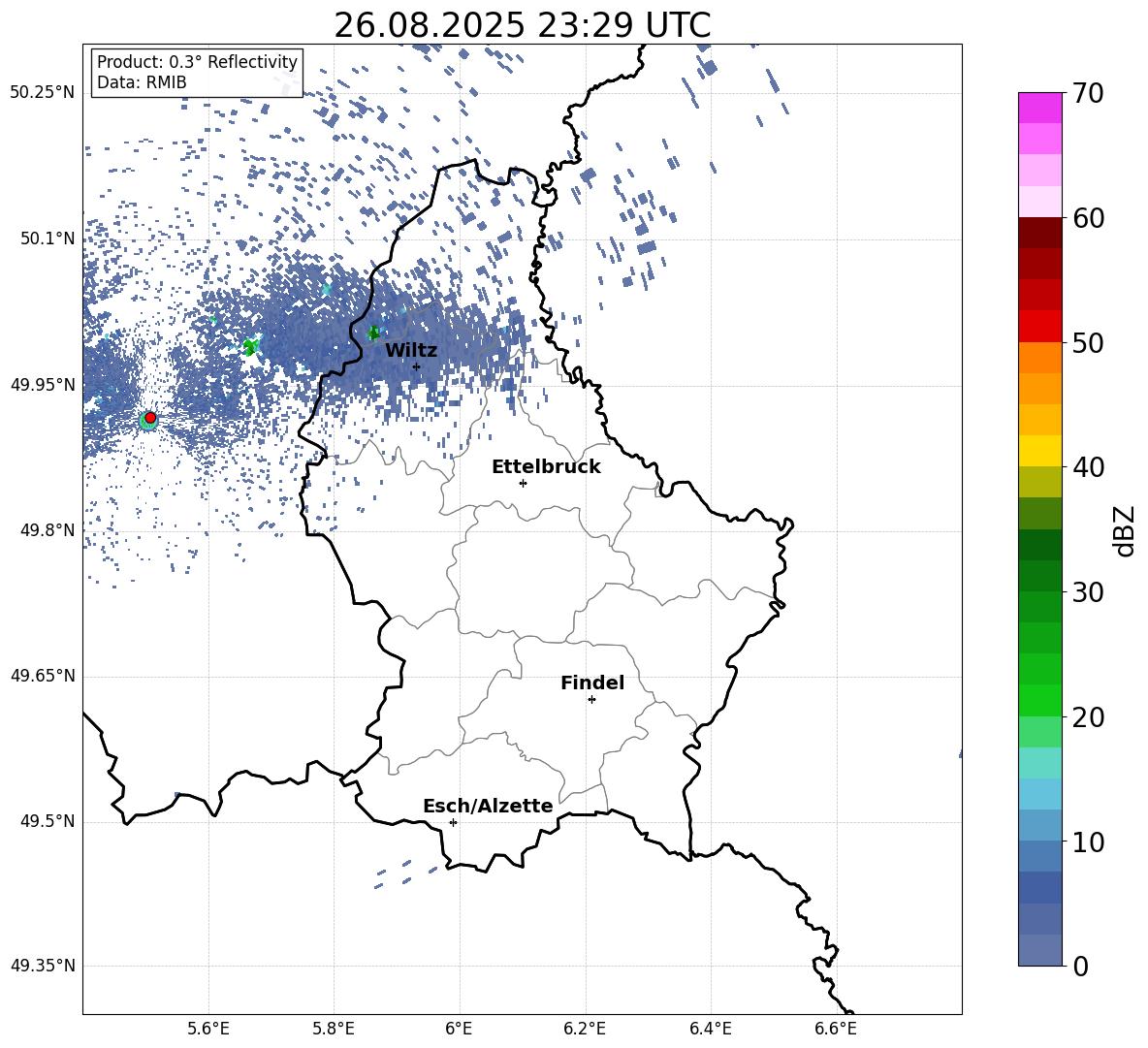Click the colorbar tick label 40
The width and height of the screenshot is (1148, 1048).
coord(1088,467)
